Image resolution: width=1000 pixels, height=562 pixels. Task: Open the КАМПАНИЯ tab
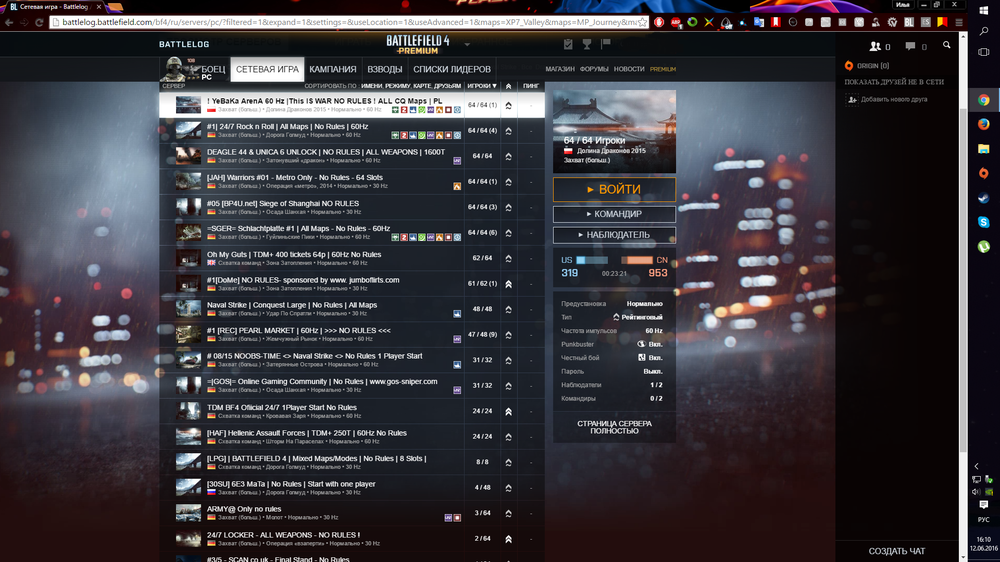[x=333, y=69]
